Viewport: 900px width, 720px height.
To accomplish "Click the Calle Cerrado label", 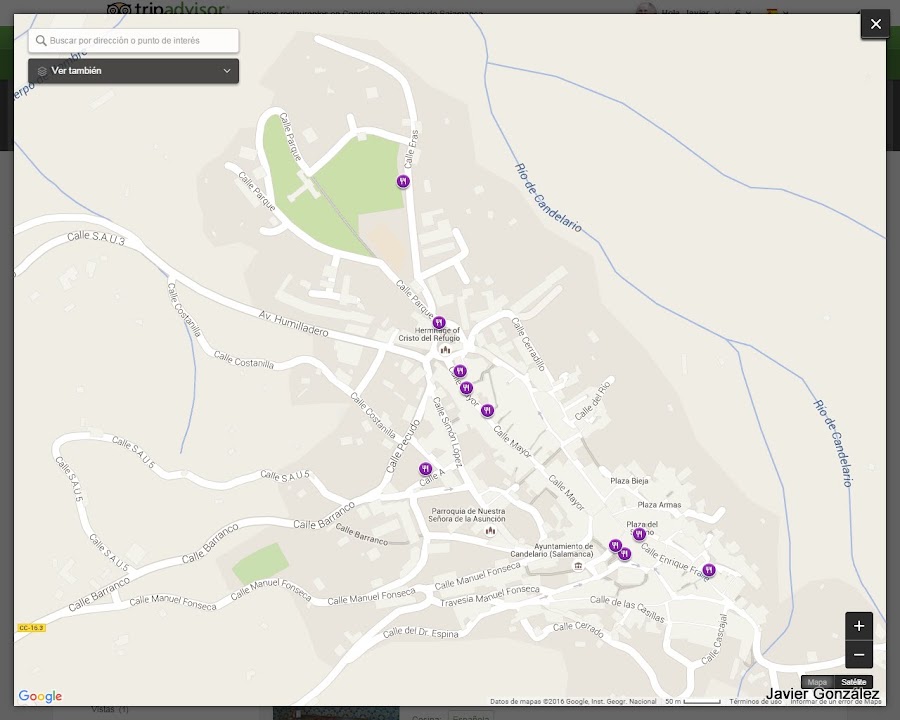I will pyautogui.click(x=578, y=629).
